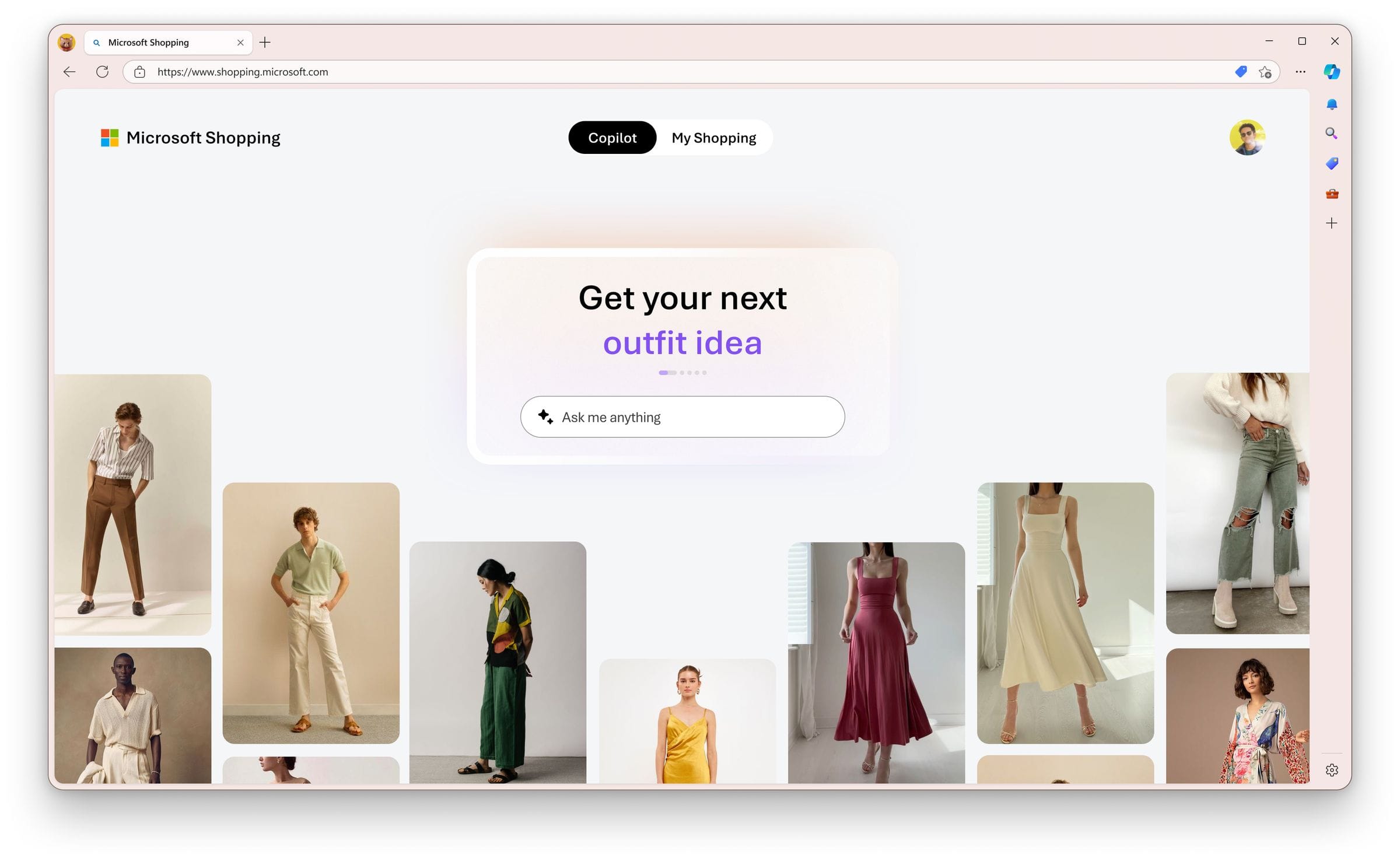
Task: Open cream flared dress photo
Action: [1065, 612]
